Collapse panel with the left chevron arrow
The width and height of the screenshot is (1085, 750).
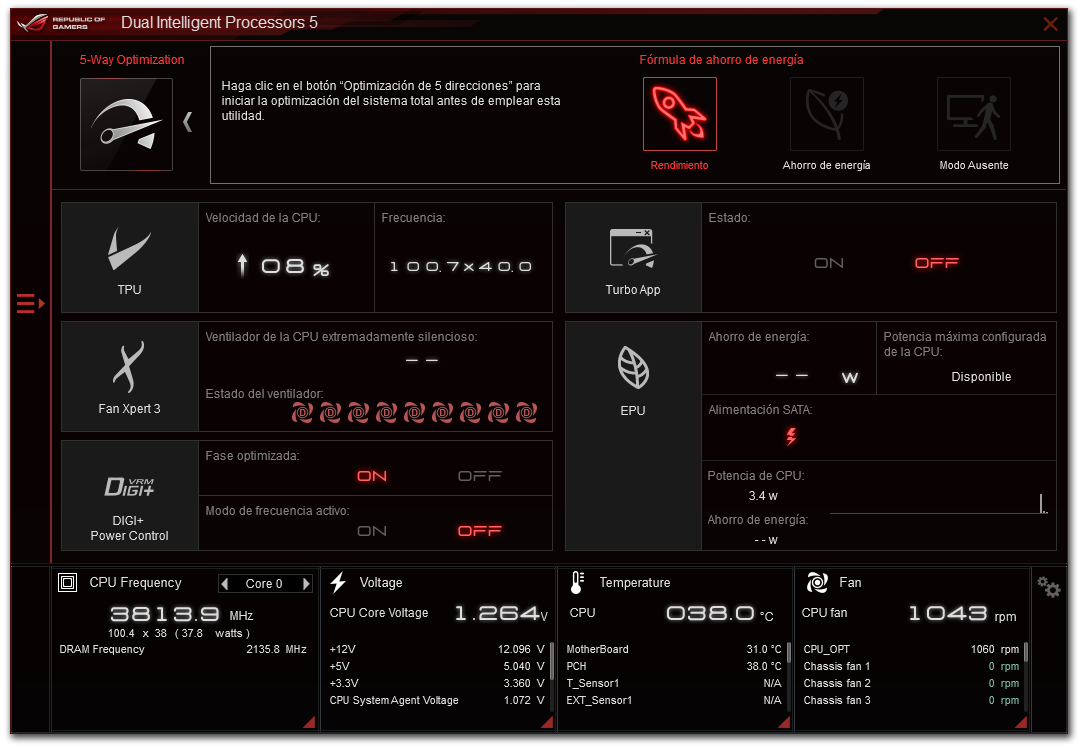coord(187,122)
